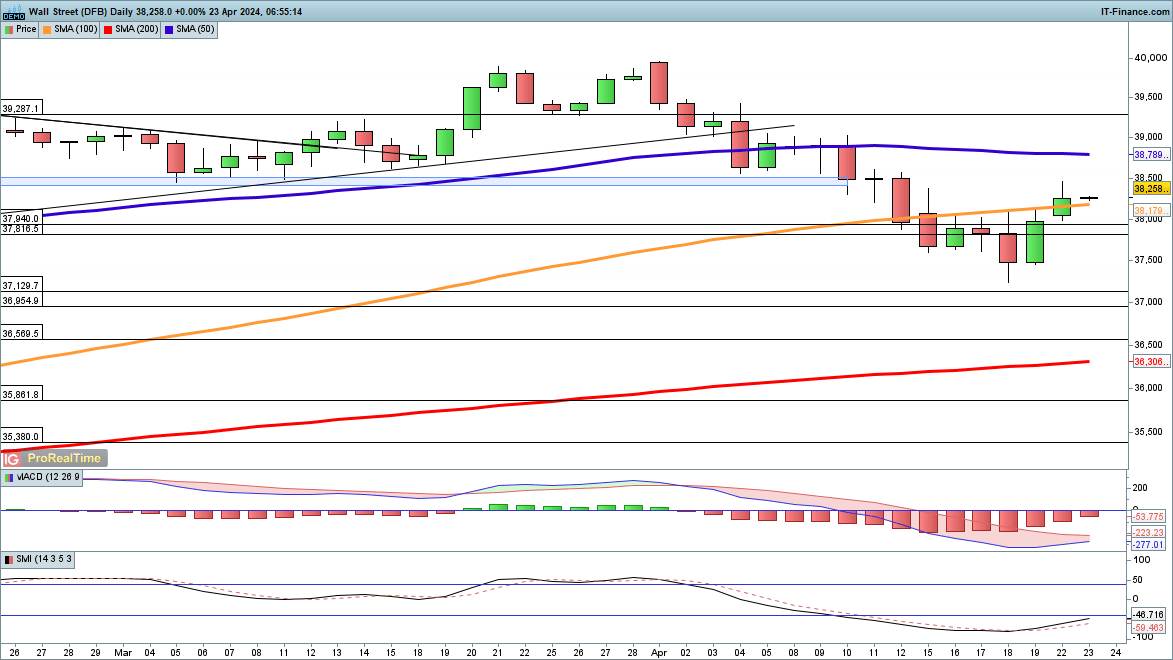
Task: Click the Price candle color icon
Action: [x=9, y=30]
